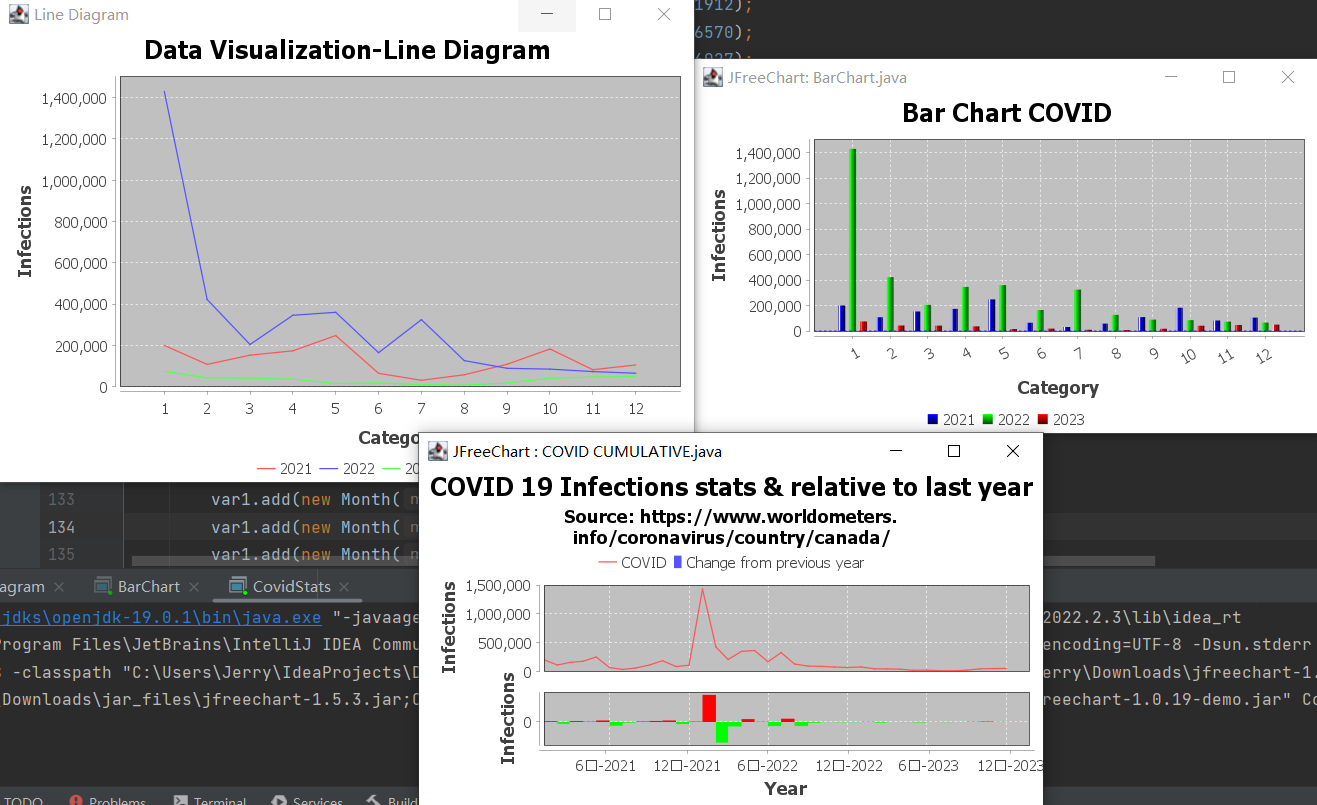Image resolution: width=1317 pixels, height=805 pixels.
Task: Click the icon on COVID CUMULATIVE window title bar
Action: tap(437, 451)
